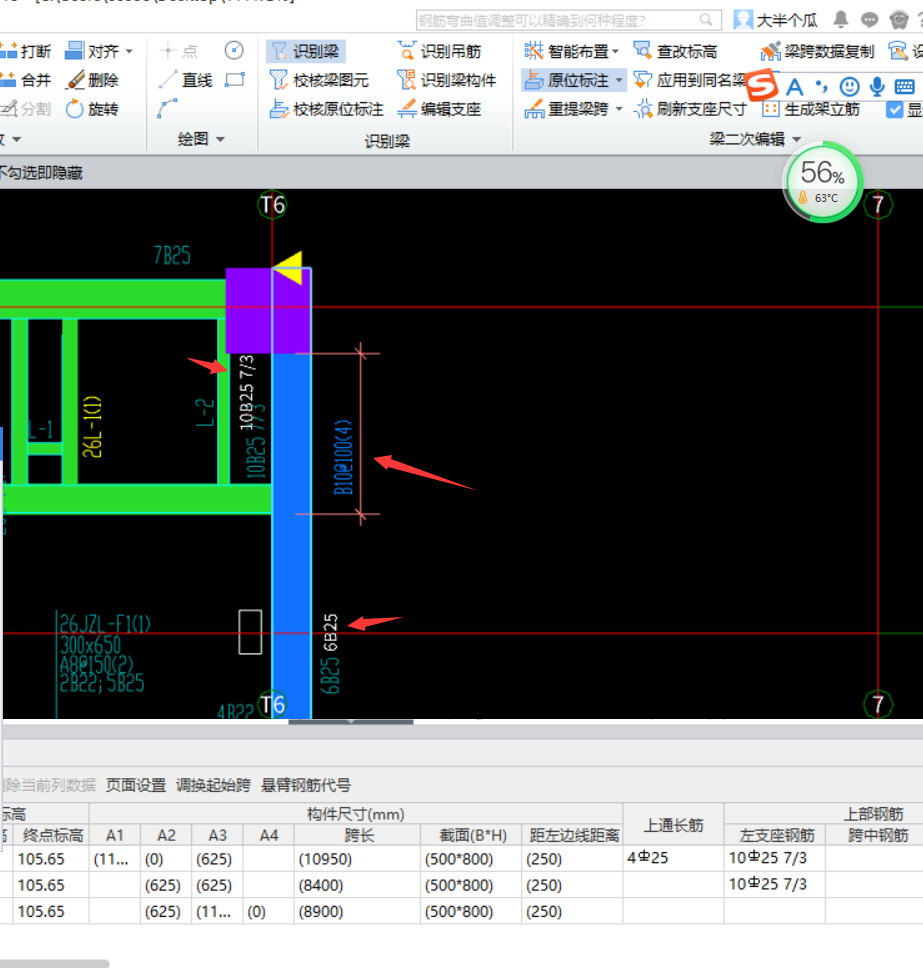Select the rectangle draw tool icon
Image resolution: width=923 pixels, height=968 pixels.
point(235,80)
